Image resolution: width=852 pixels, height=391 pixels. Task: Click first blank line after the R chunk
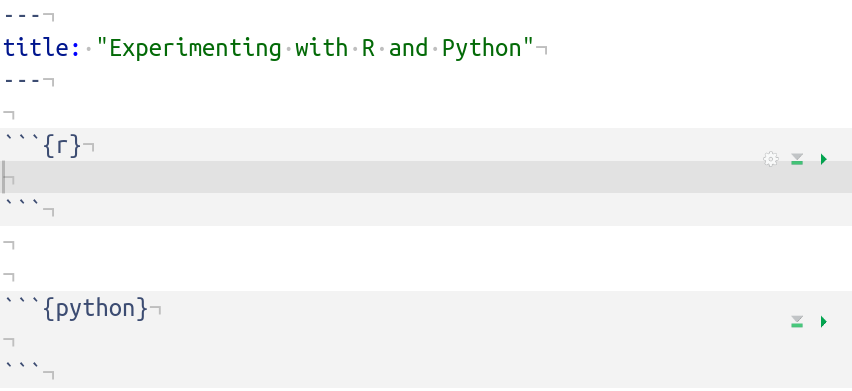(426, 243)
